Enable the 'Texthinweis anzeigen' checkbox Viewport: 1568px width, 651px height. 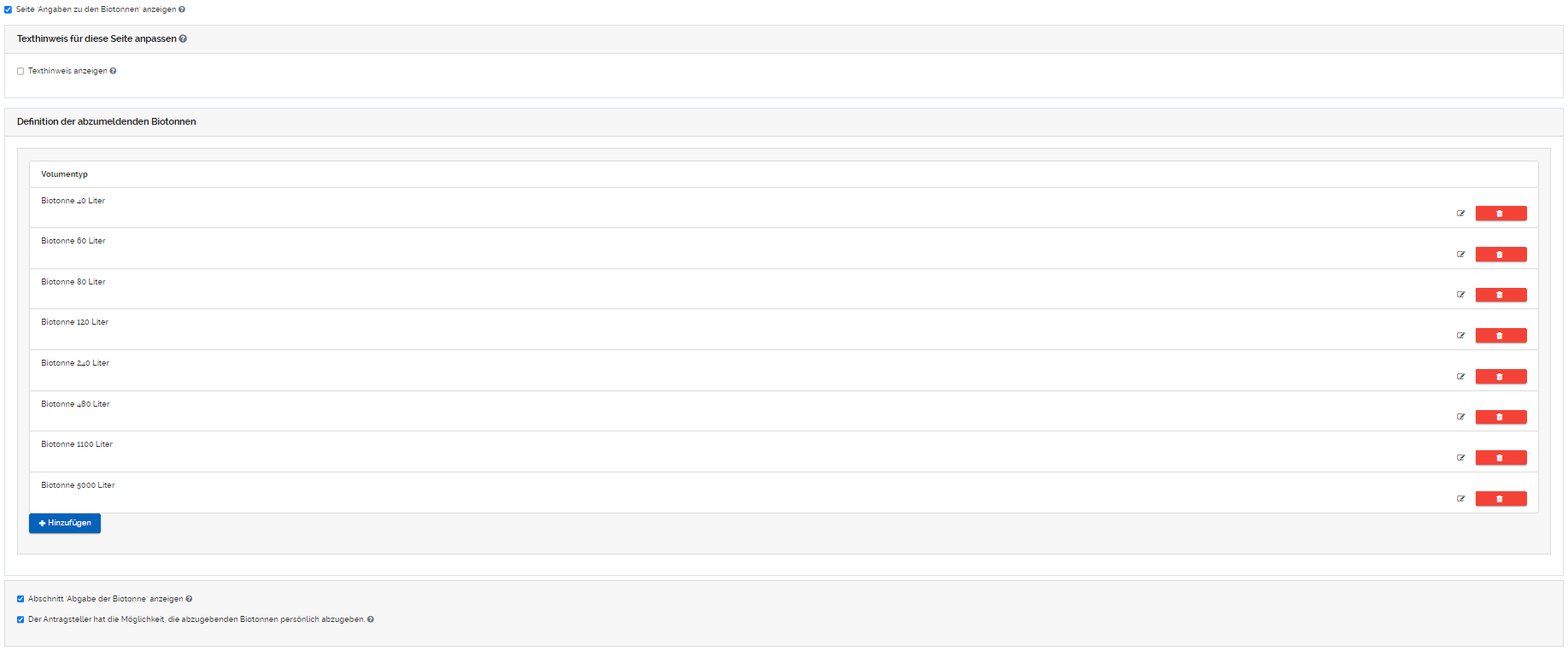tap(20, 71)
